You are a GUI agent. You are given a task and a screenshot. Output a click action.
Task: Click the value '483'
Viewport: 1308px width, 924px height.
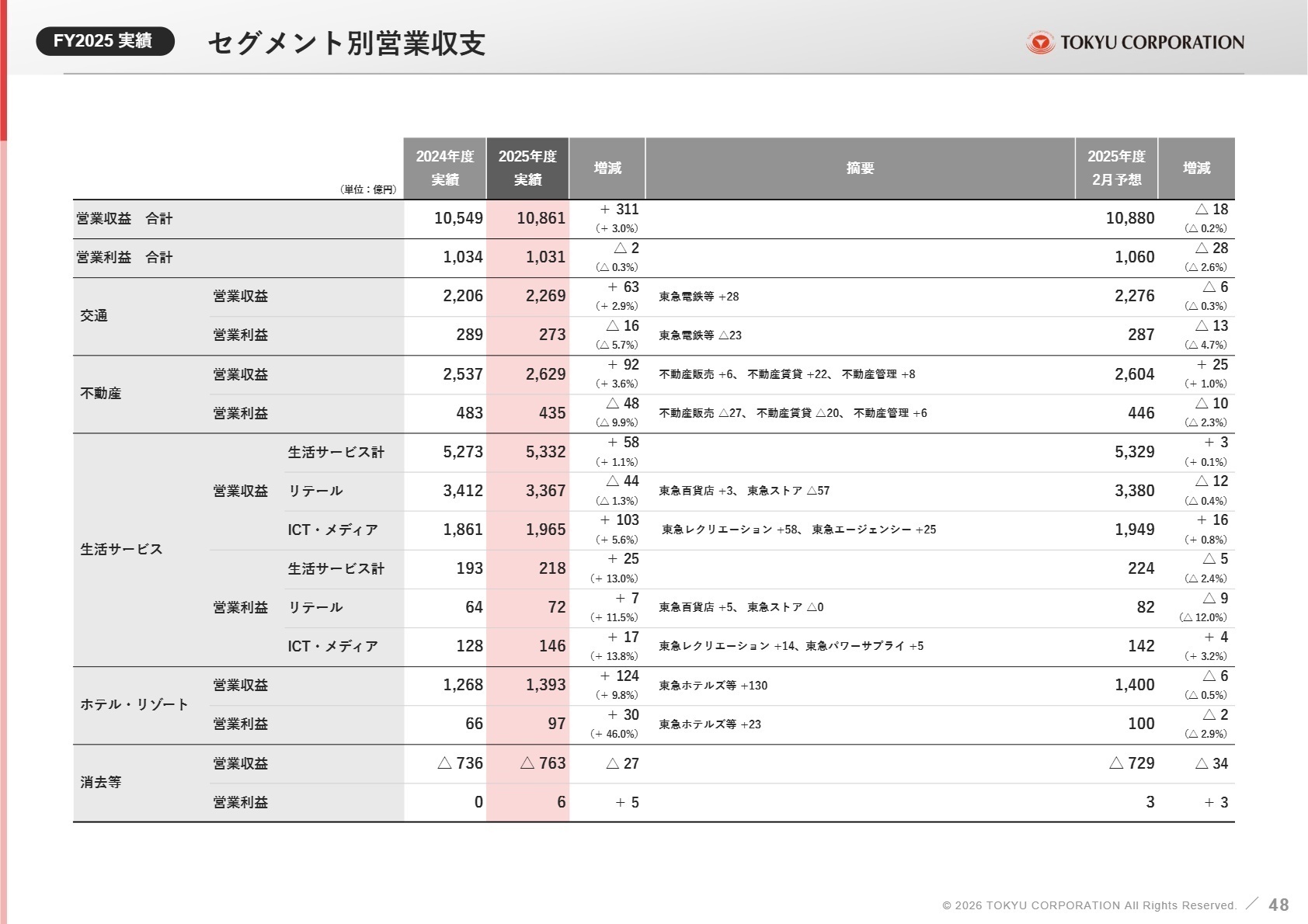[469, 413]
